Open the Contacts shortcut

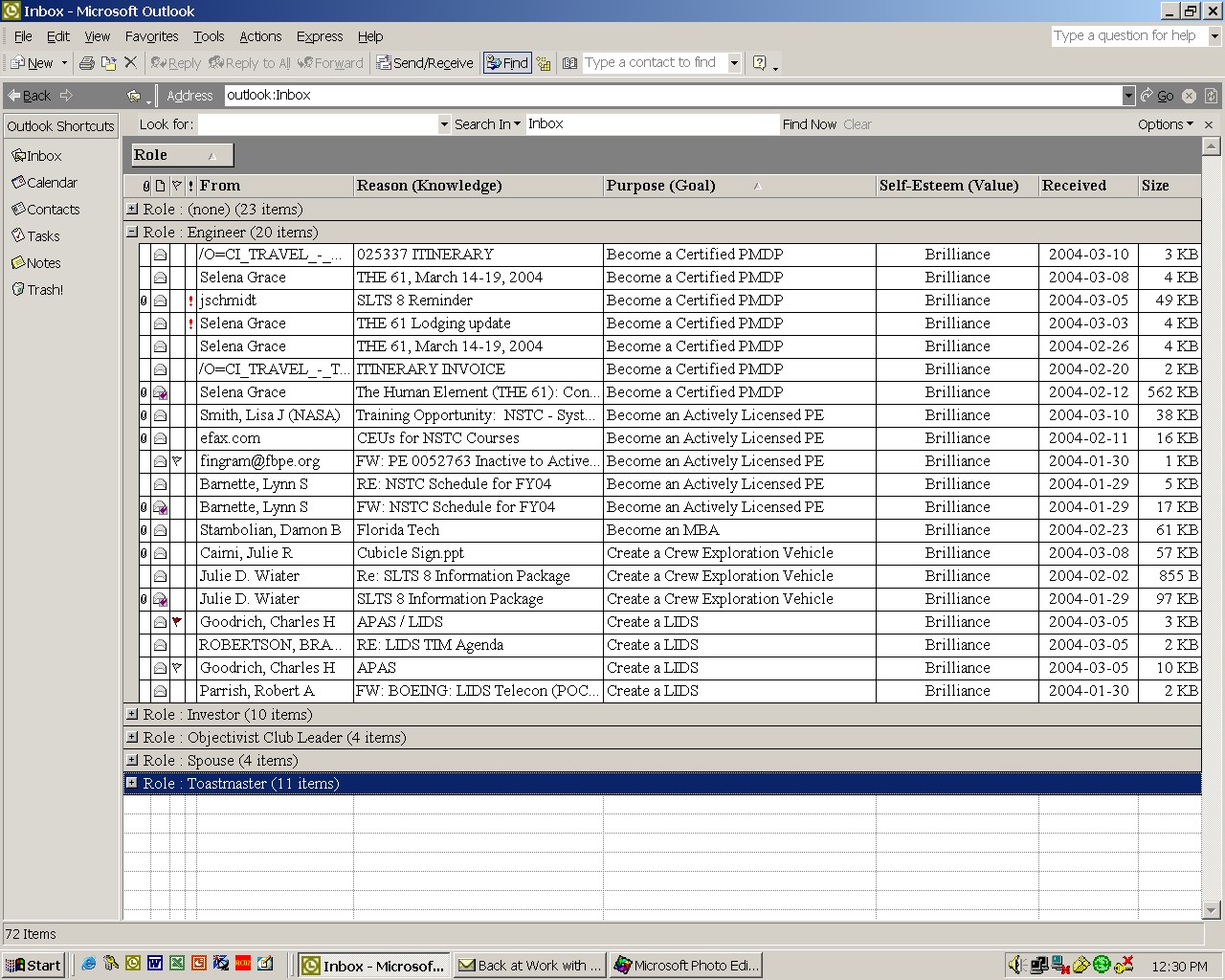[45, 210]
